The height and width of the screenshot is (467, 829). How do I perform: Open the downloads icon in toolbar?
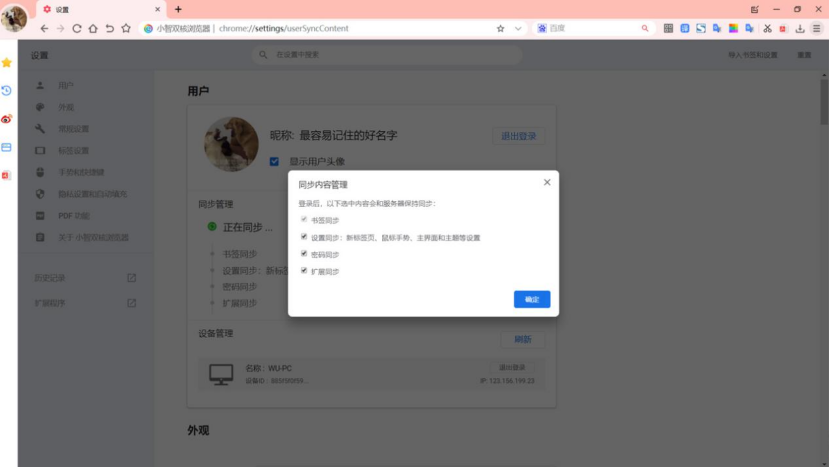pyautogui.click(x=800, y=29)
